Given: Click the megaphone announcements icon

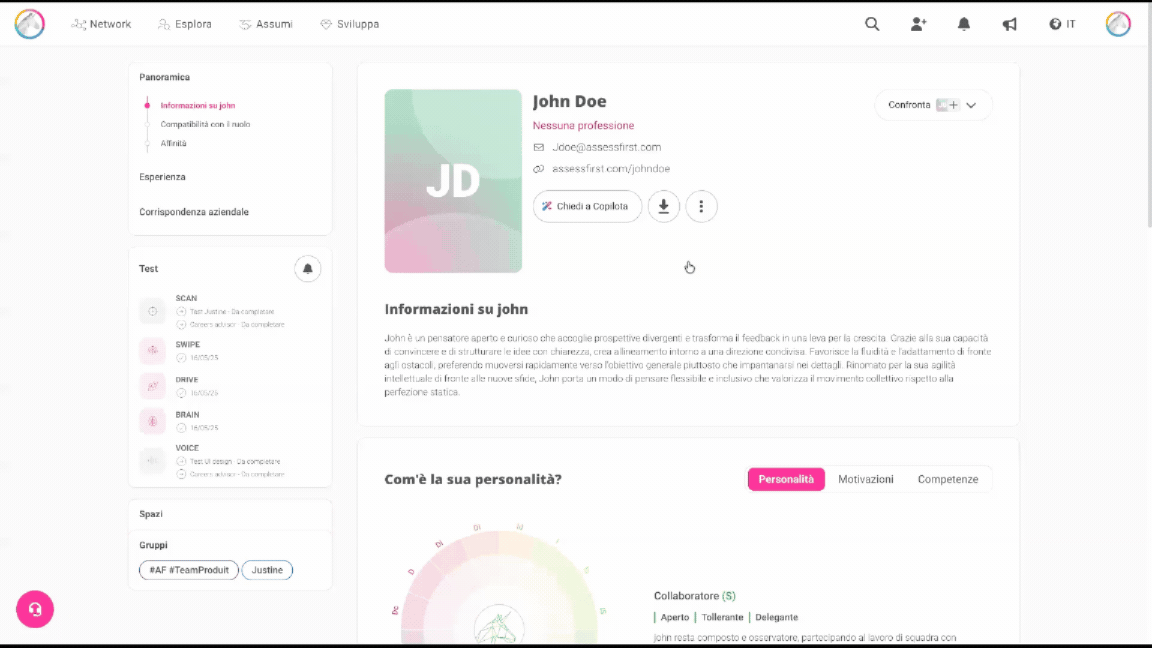Looking at the screenshot, I should click(x=1009, y=24).
